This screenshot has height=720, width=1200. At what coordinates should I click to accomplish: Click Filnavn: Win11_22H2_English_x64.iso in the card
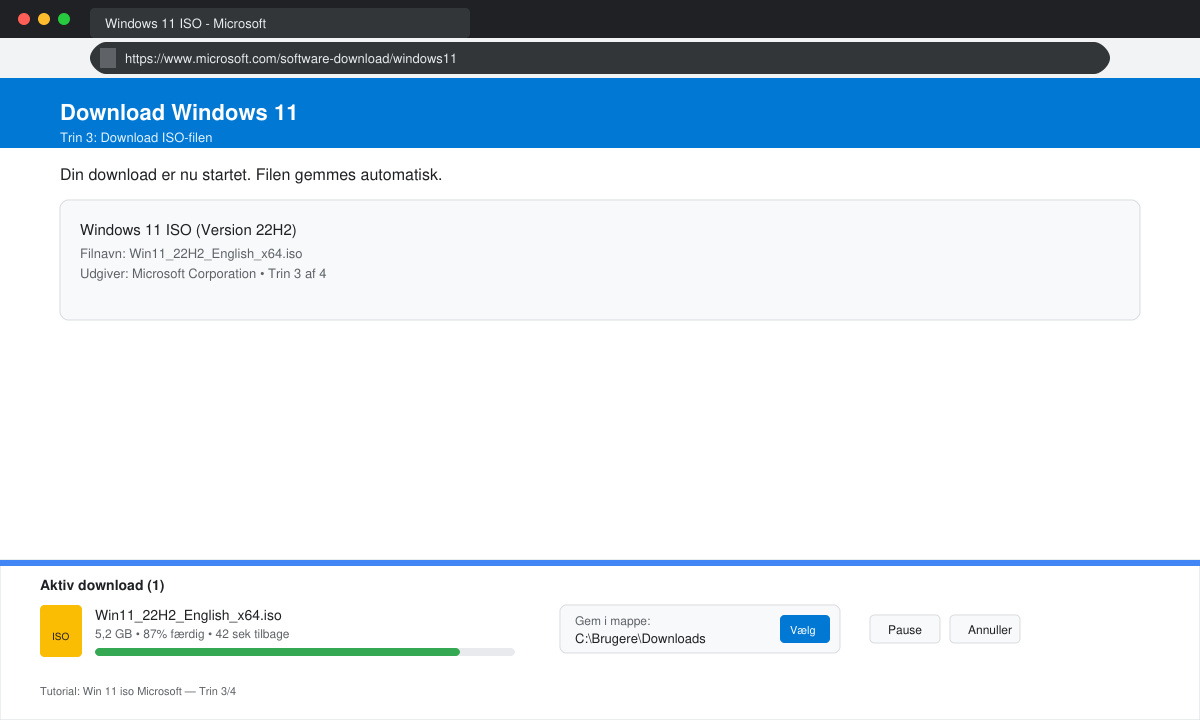coord(191,254)
